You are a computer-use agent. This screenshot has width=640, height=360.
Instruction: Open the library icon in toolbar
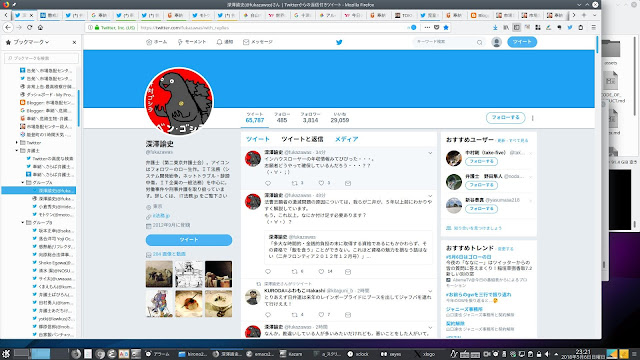tap(506, 27)
